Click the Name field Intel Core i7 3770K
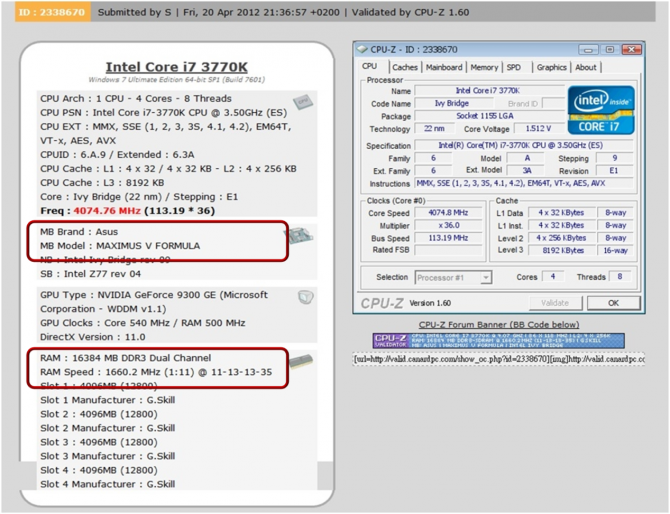The width and height of the screenshot is (670, 514). (x=490, y=91)
